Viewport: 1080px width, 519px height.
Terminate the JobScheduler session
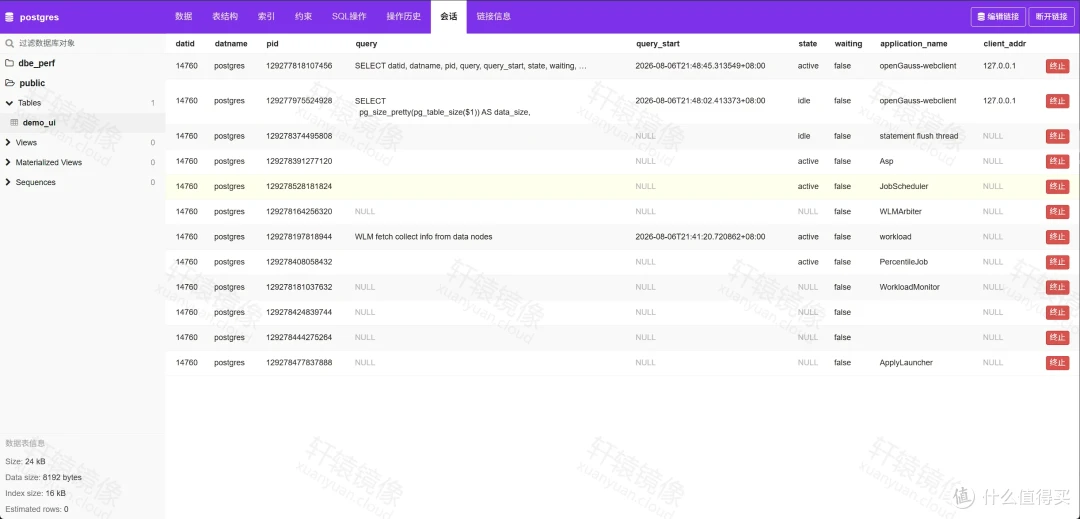tap(1057, 187)
